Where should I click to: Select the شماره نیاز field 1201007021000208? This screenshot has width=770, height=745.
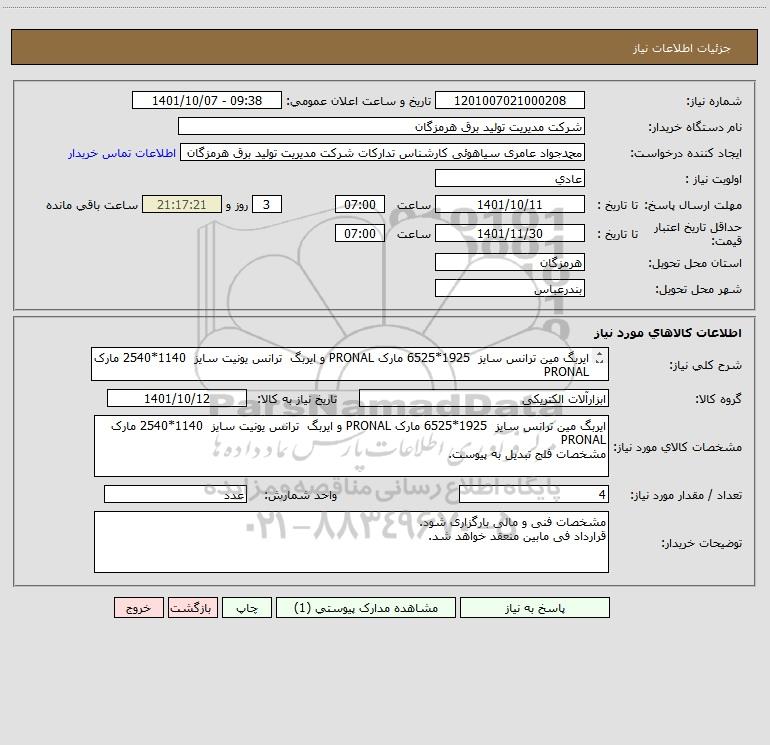tap(510, 100)
